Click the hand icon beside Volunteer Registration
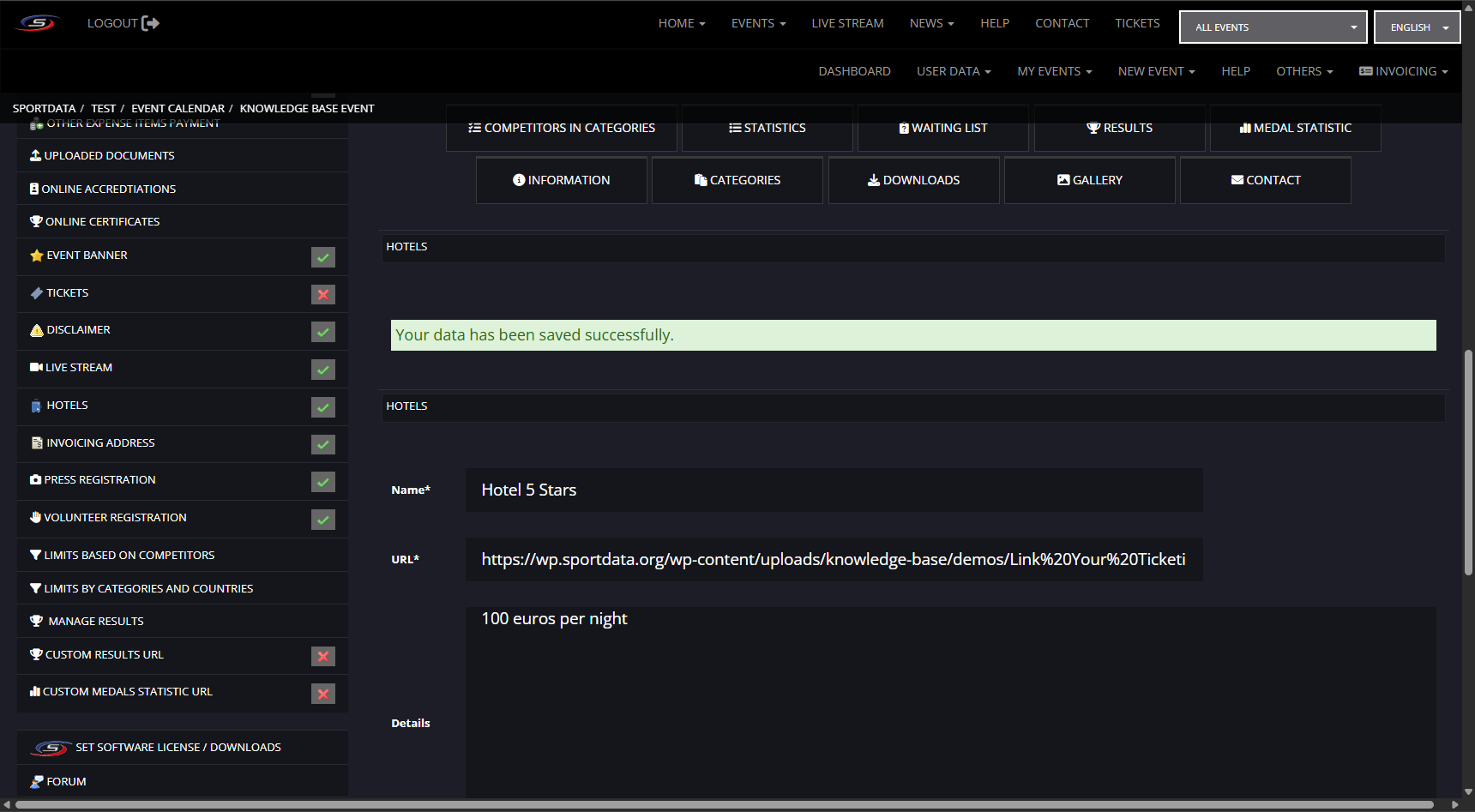The width and height of the screenshot is (1475, 812). (35, 518)
